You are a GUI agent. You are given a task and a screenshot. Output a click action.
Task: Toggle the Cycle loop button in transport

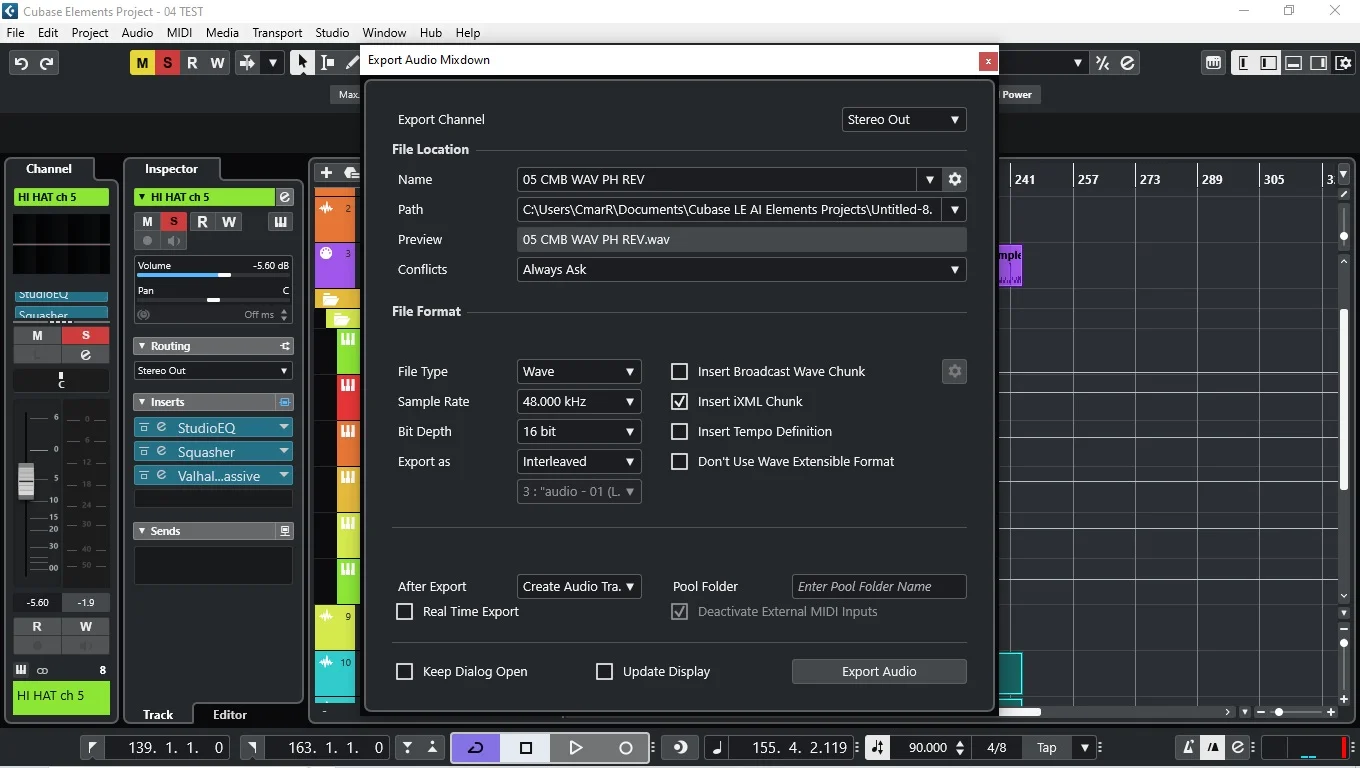pos(476,747)
